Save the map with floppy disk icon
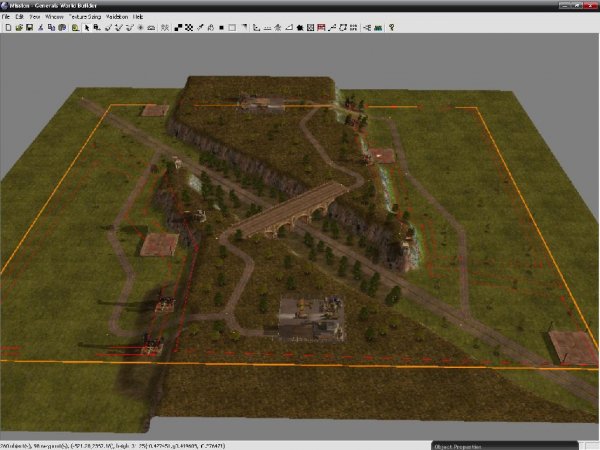600x450 pixels. click(x=28, y=27)
